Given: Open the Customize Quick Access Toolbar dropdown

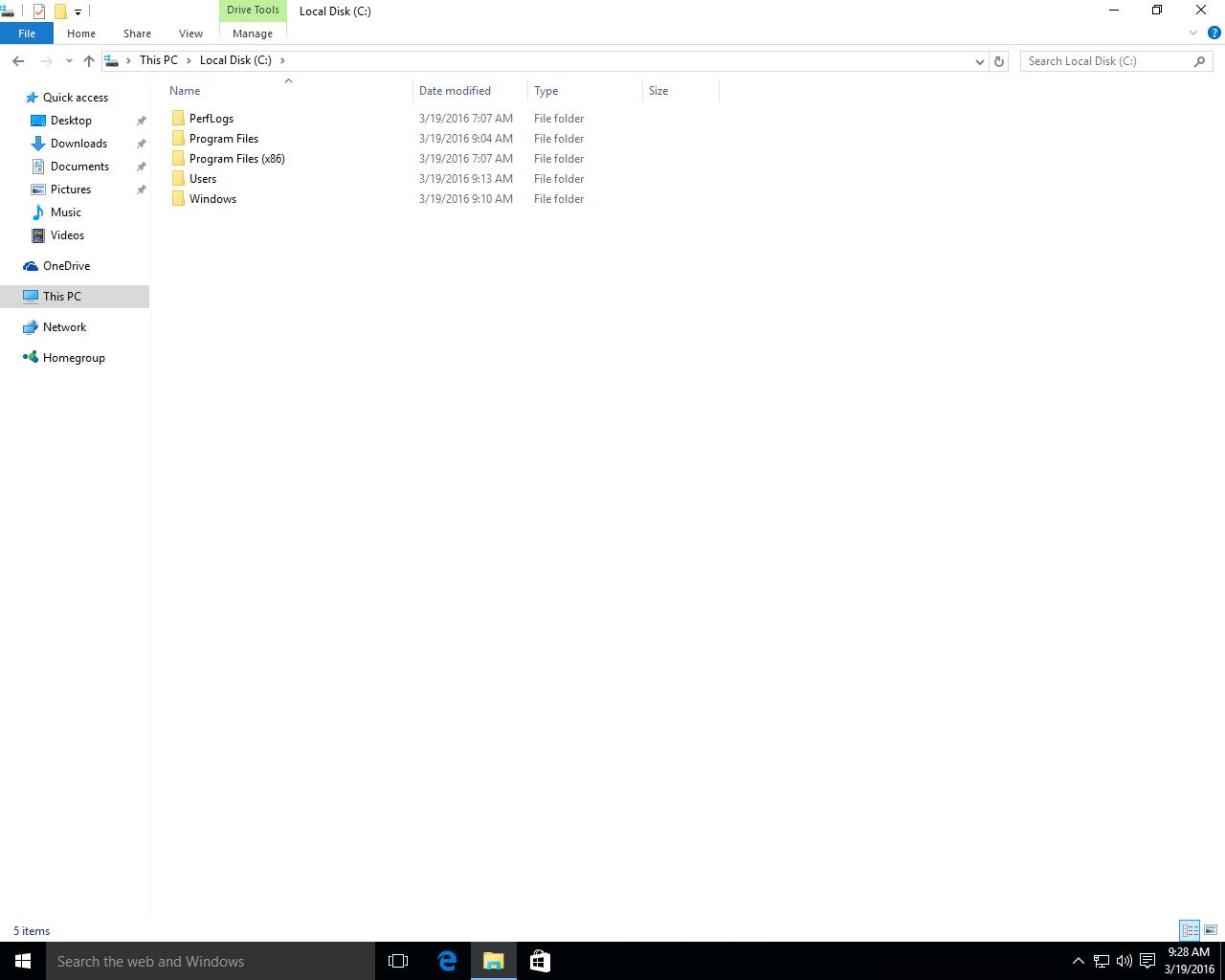Looking at the screenshot, I should pyautogui.click(x=78, y=11).
